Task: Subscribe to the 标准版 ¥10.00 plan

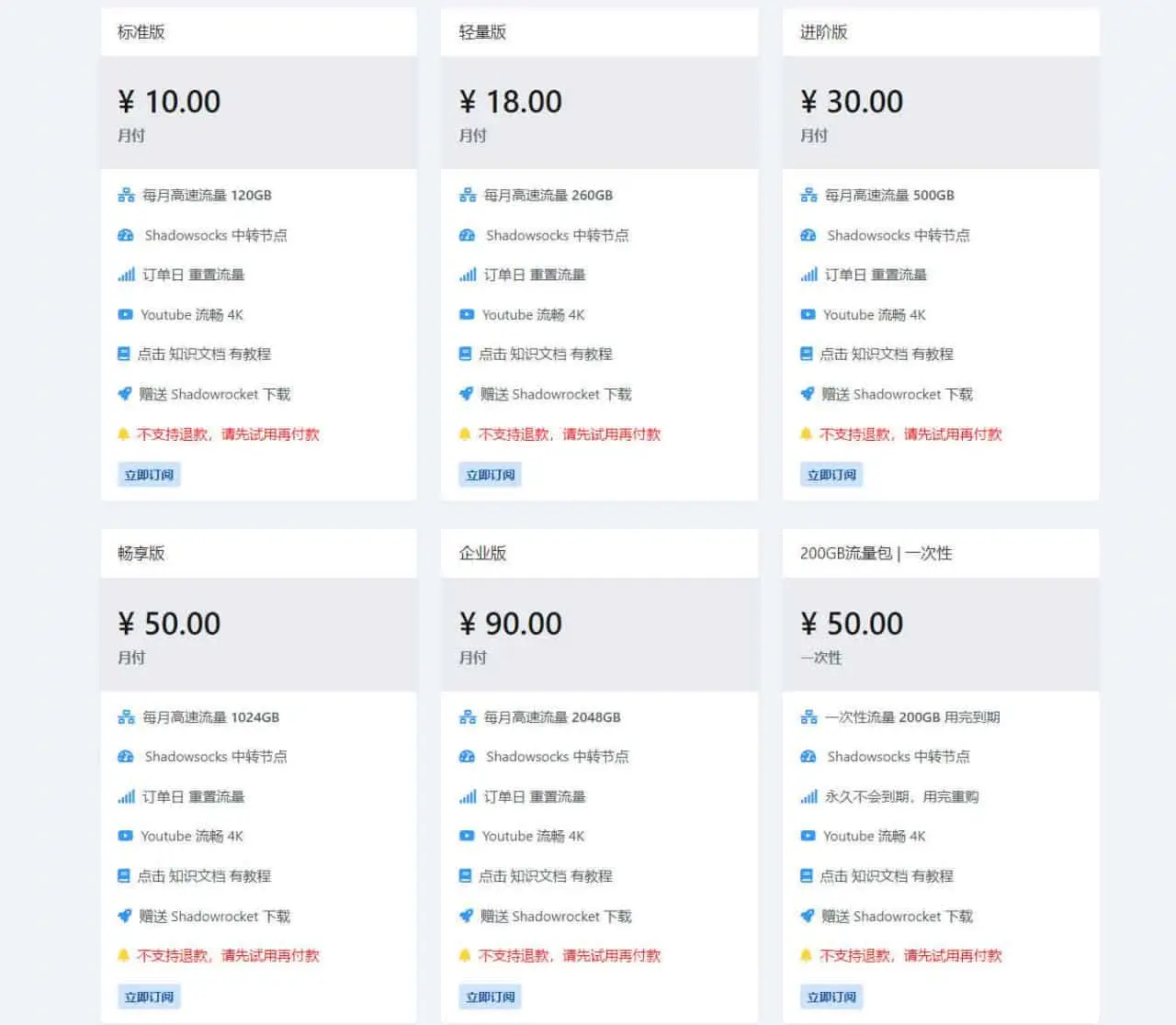Action: coord(149,475)
